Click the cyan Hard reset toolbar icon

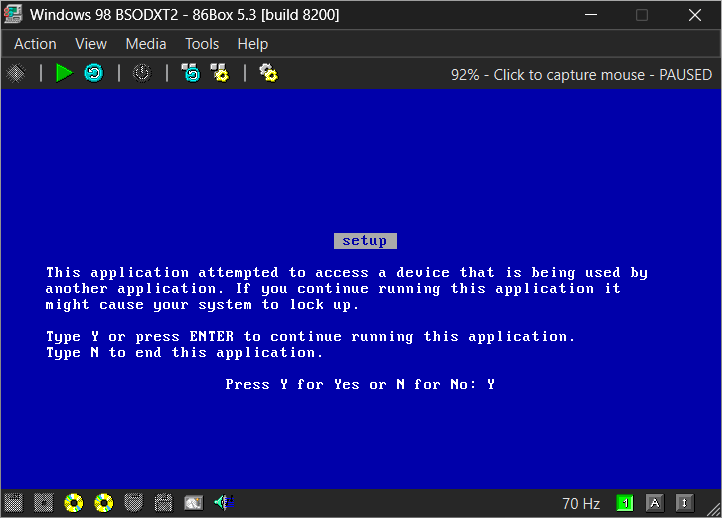click(94, 73)
